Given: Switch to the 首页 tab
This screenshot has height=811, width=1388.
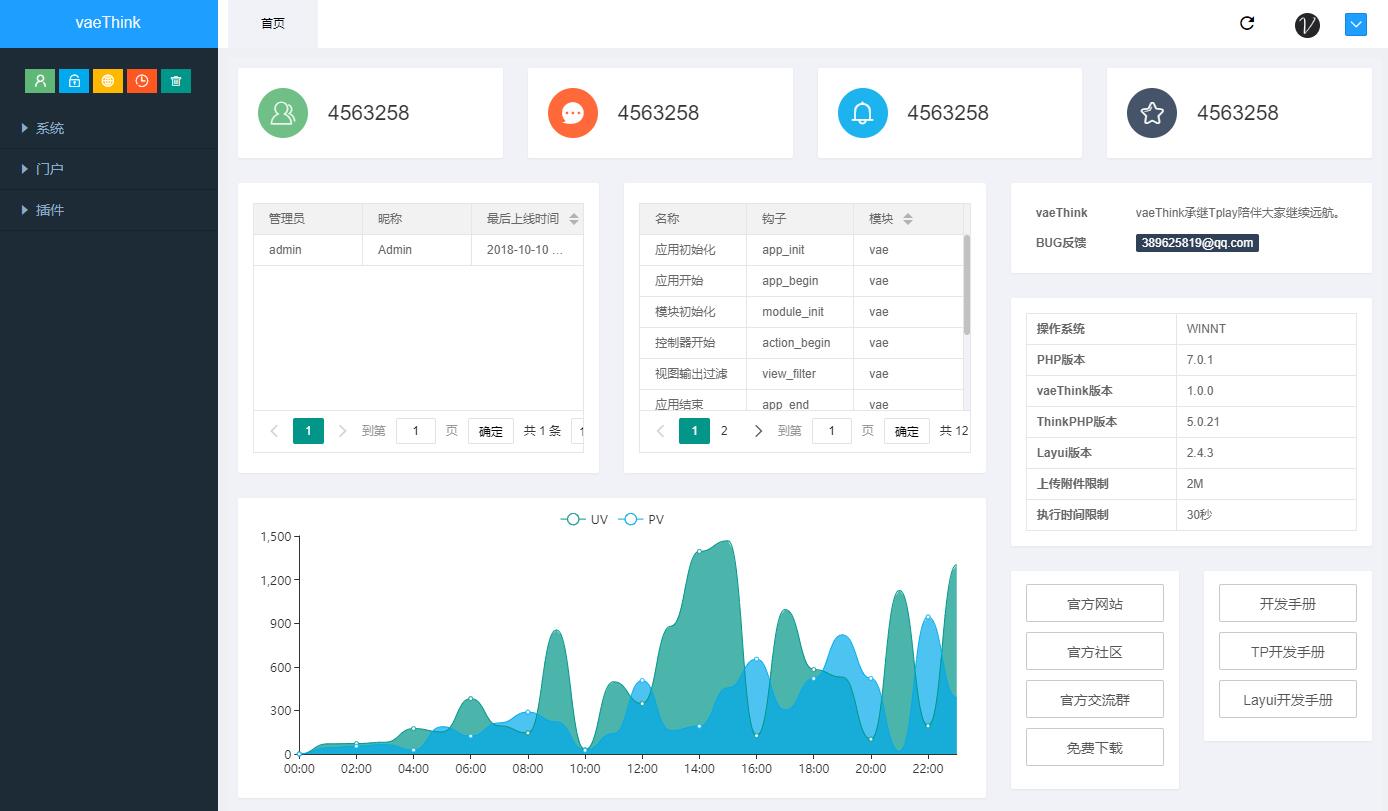Looking at the screenshot, I should pos(273,24).
